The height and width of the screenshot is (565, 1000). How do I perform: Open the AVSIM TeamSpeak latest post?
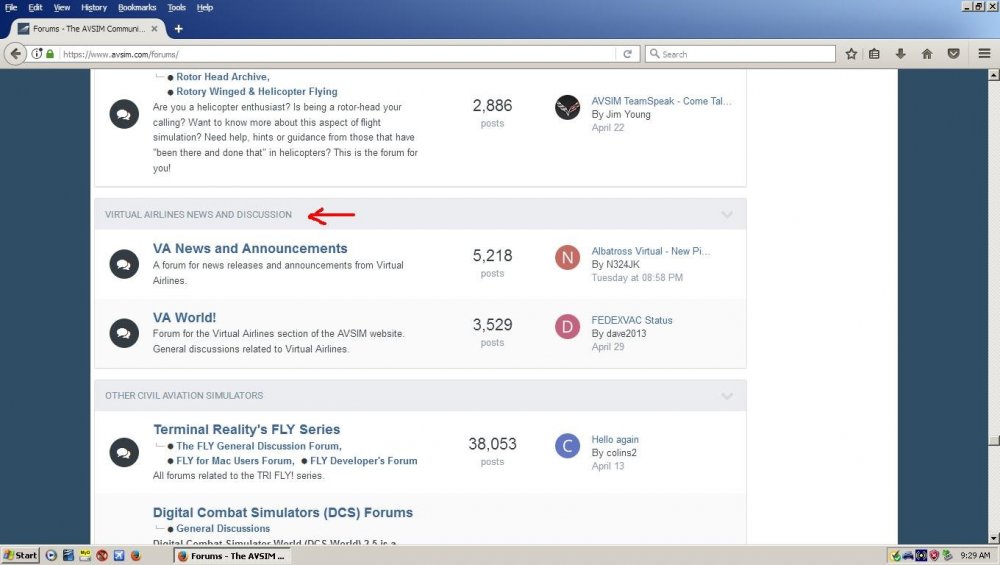click(x=661, y=101)
